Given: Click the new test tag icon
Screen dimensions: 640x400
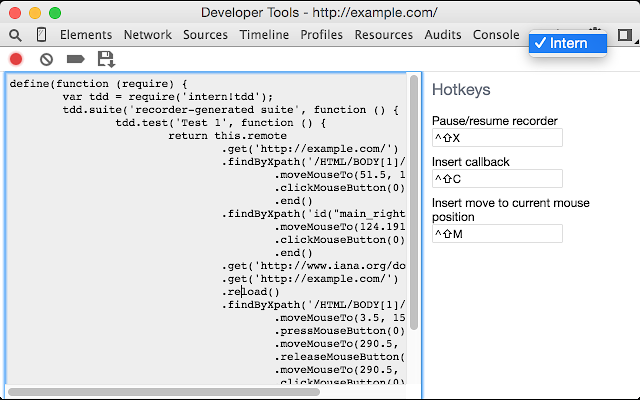Looking at the screenshot, I should point(76,59).
